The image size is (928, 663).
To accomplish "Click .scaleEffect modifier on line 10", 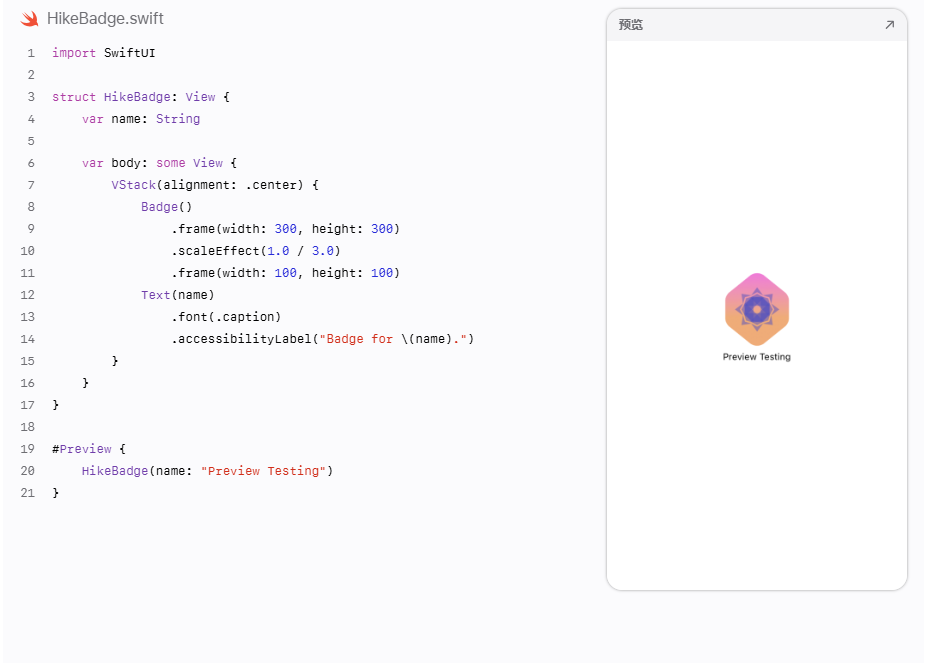I will (x=215, y=251).
